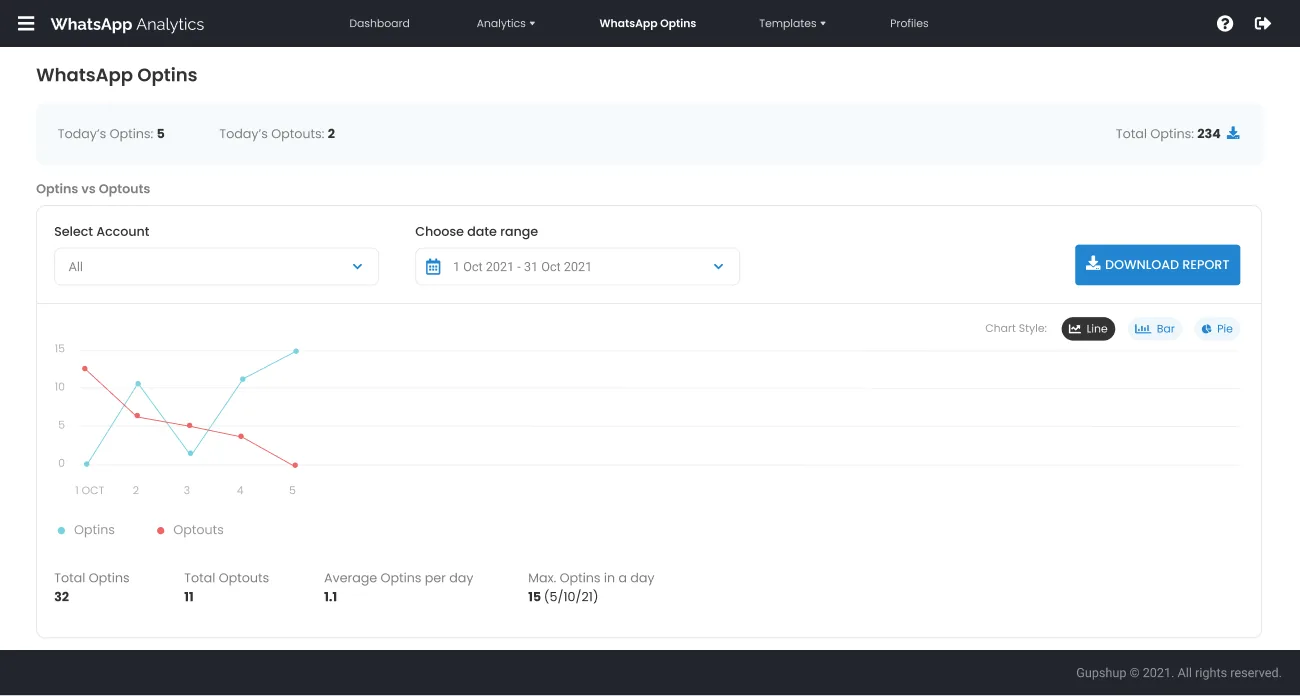Open the hamburger menu icon
Screen dimensions: 1300x696
tap(26, 23)
